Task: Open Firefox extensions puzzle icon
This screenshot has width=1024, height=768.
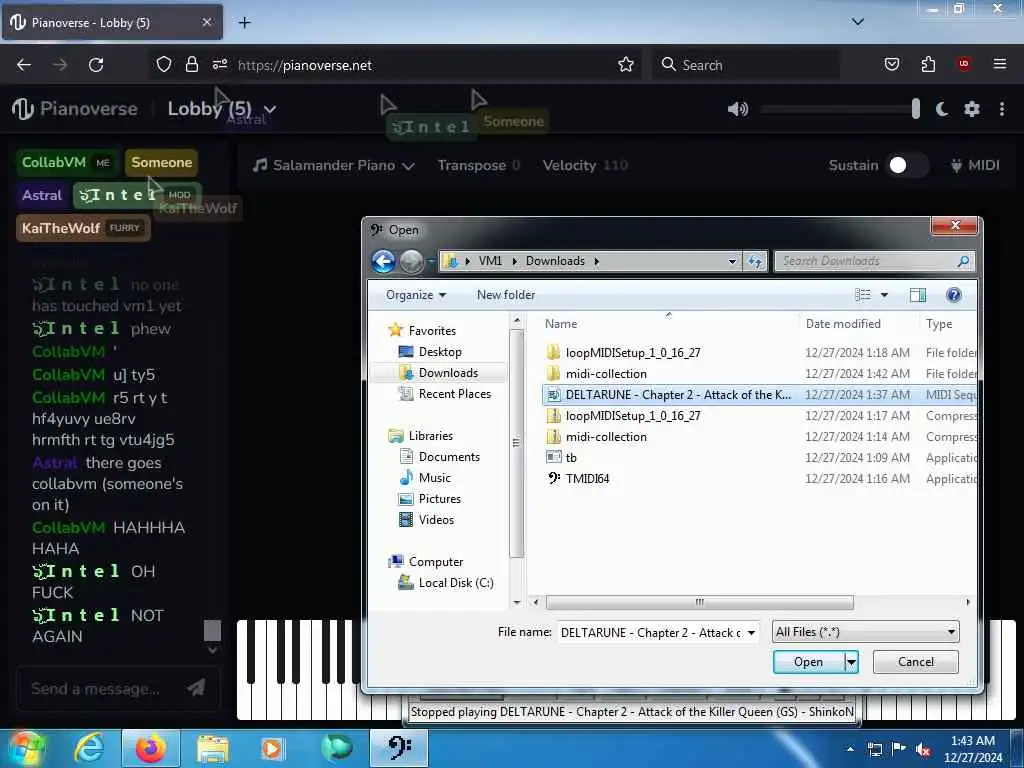Action: [x=928, y=65]
